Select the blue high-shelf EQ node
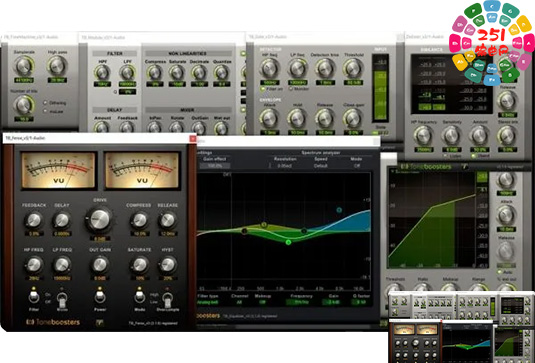Viewport: 535px width, 363px height. point(339,210)
